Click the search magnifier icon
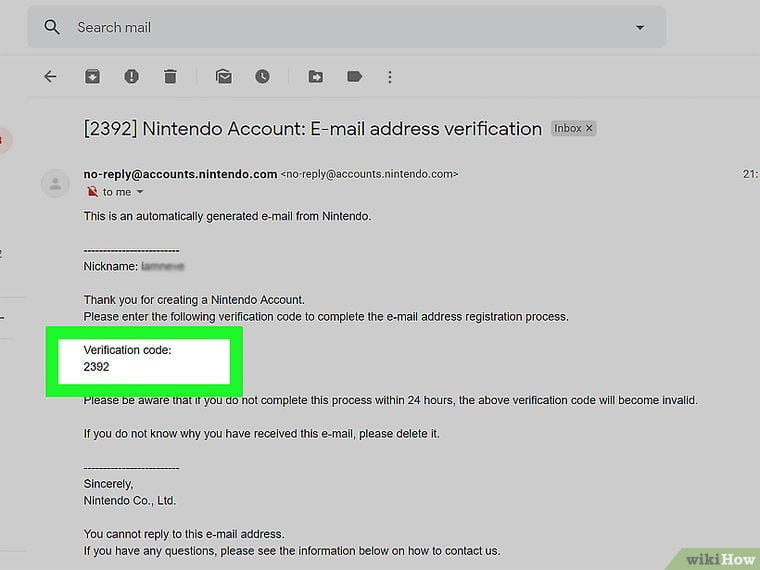Image resolution: width=760 pixels, height=570 pixels. 52,27
